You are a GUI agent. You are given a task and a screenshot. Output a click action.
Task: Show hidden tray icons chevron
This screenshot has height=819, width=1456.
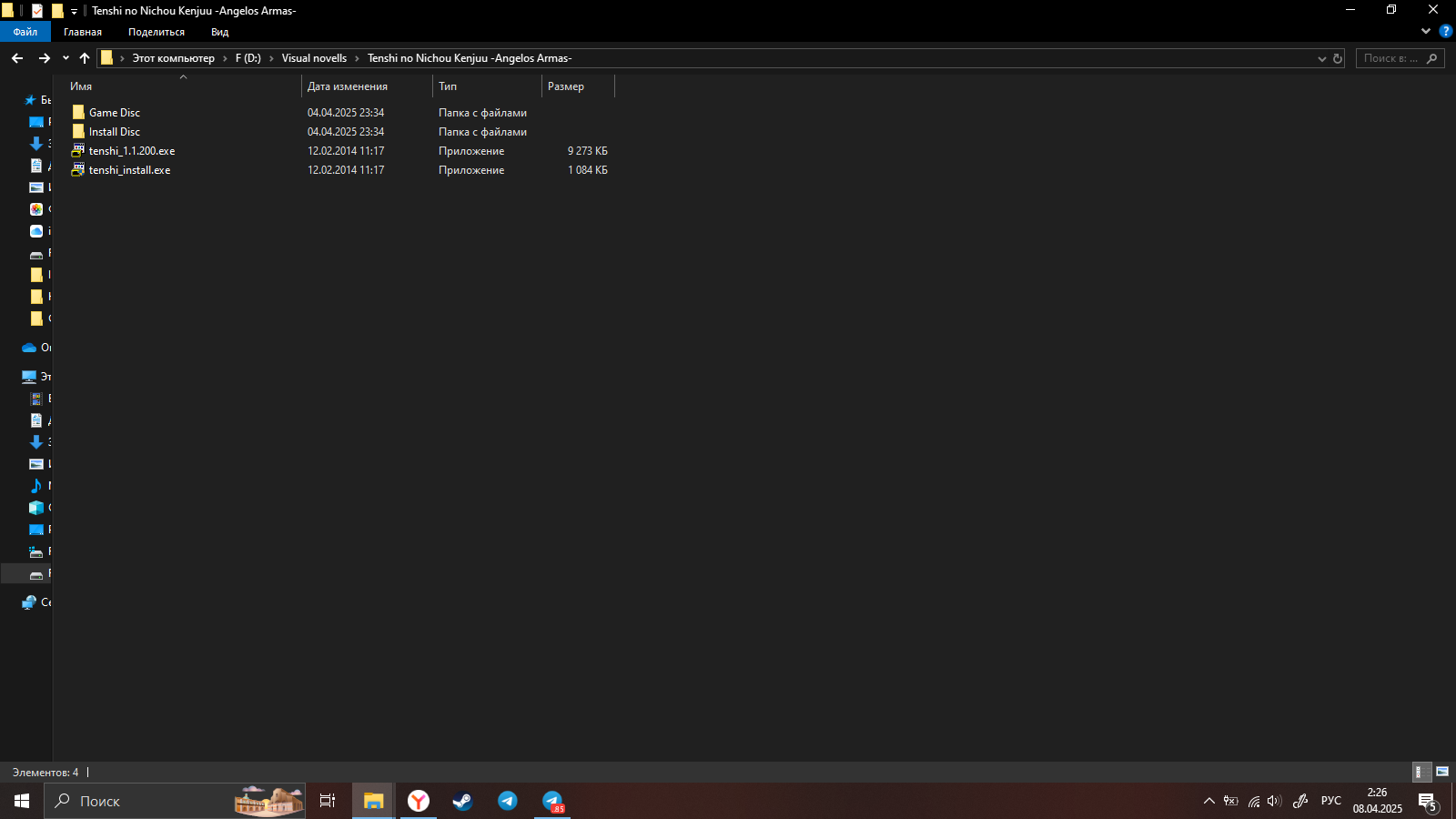1209,801
